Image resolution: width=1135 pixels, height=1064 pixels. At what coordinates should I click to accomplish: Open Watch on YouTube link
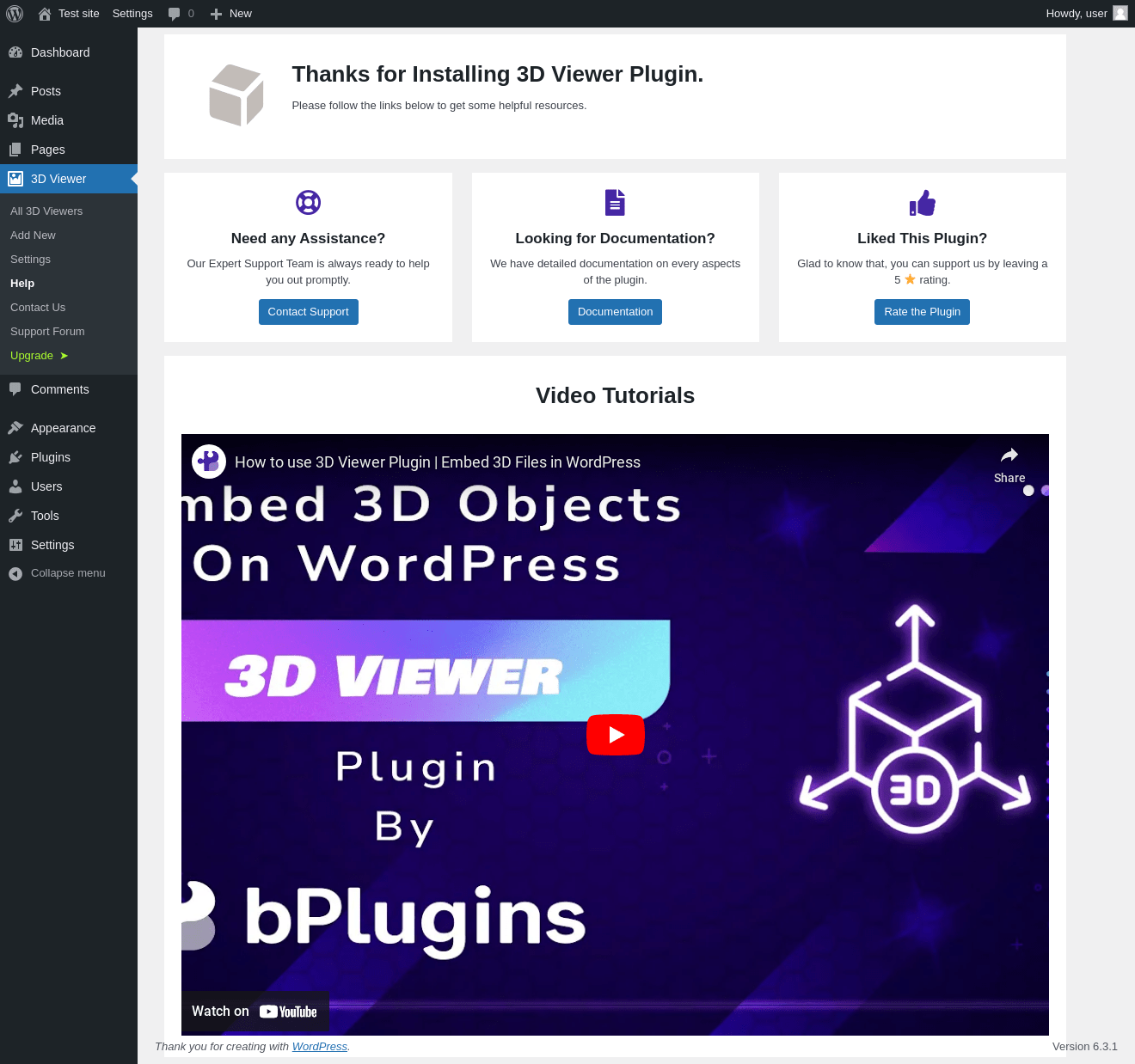pos(255,1012)
